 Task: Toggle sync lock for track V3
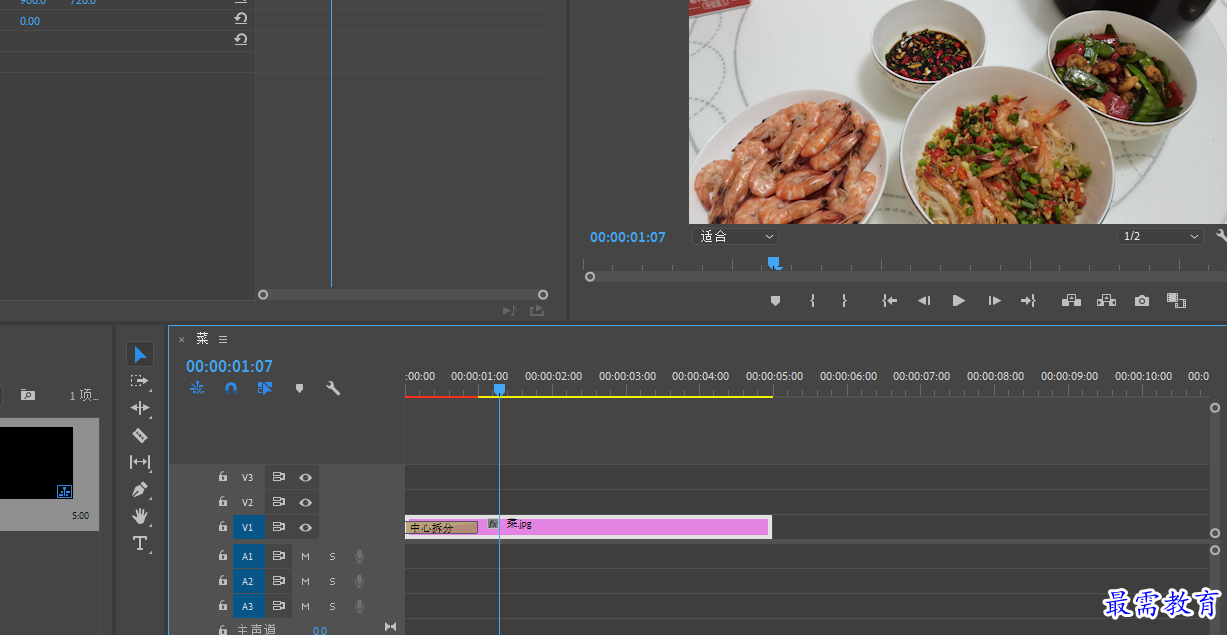pyautogui.click(x=279, y=477)
